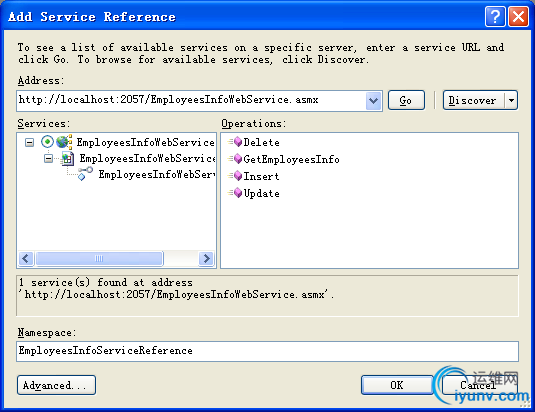
Task: Click the Services horizontal scrollbar thumb
Action: coord(99,258)
